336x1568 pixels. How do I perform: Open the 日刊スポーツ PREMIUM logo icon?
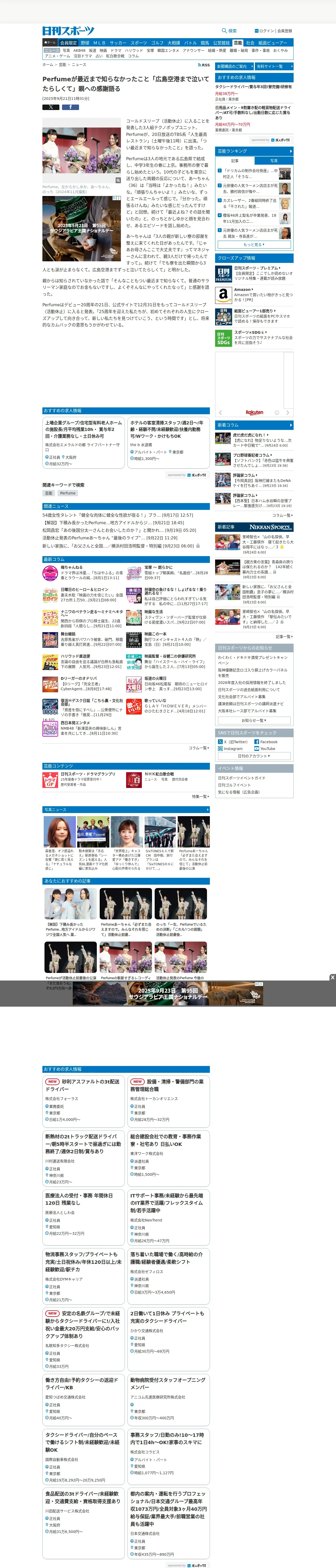click(223, 273)
